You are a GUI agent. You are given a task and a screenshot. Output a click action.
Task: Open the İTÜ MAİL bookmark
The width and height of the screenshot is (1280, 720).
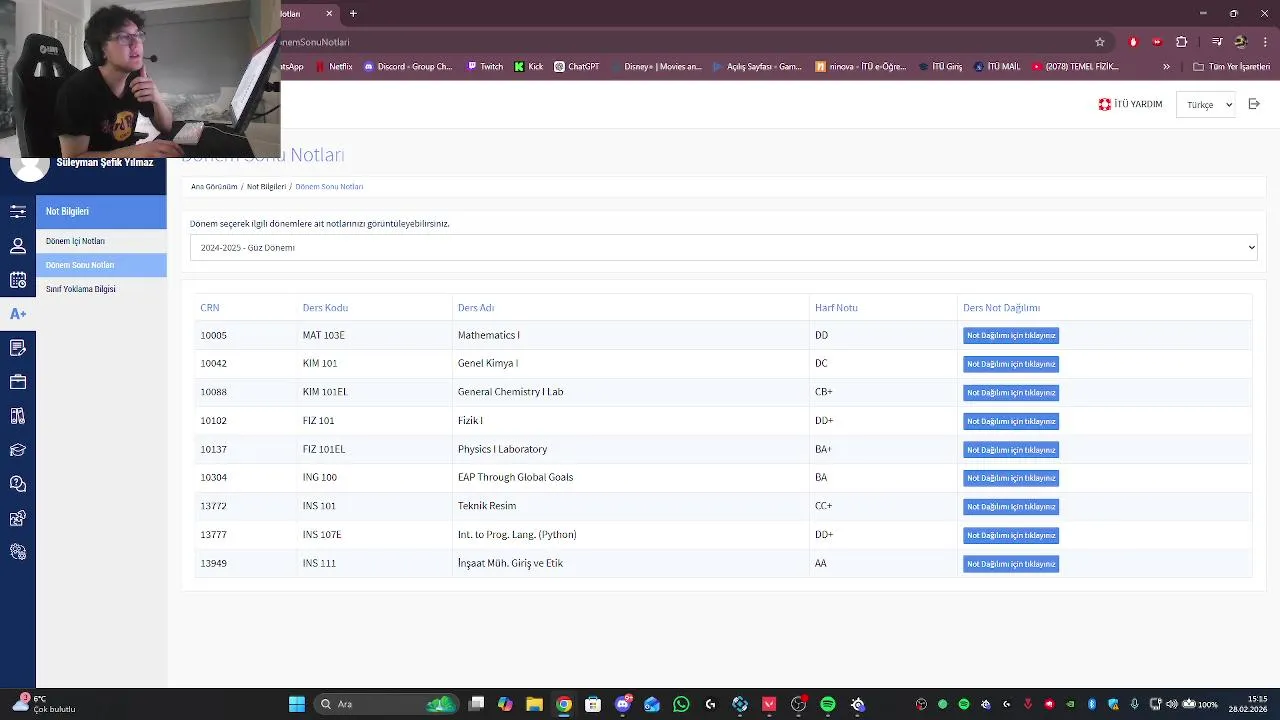point(996,67)
